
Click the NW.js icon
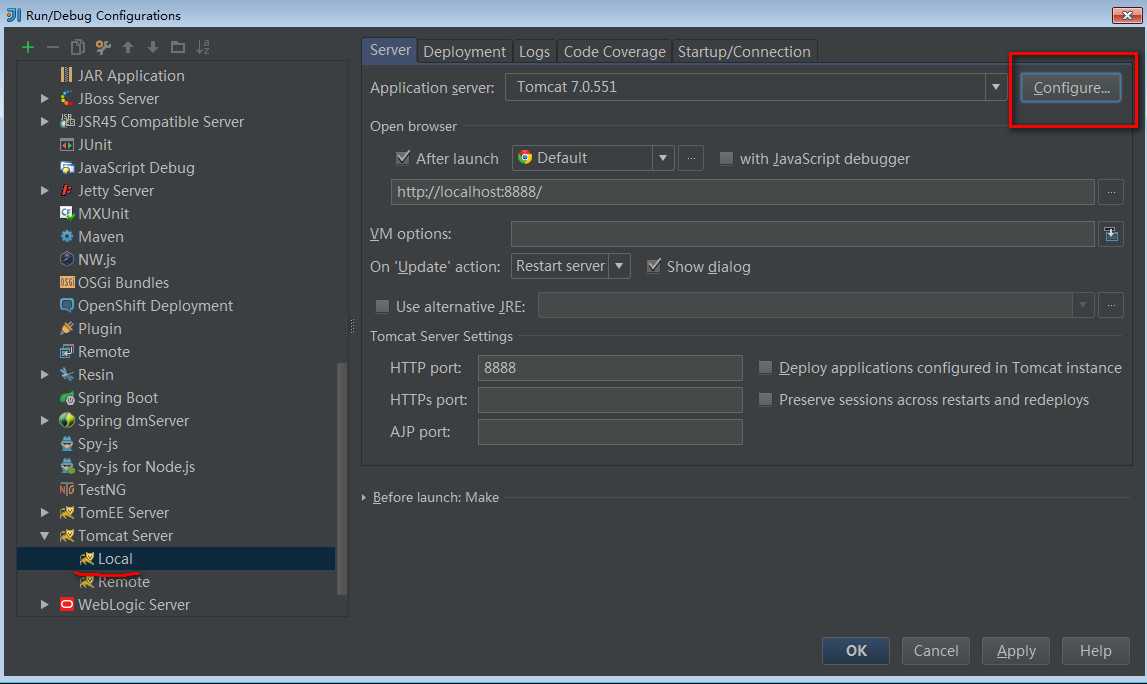click(x=67, y=260)
